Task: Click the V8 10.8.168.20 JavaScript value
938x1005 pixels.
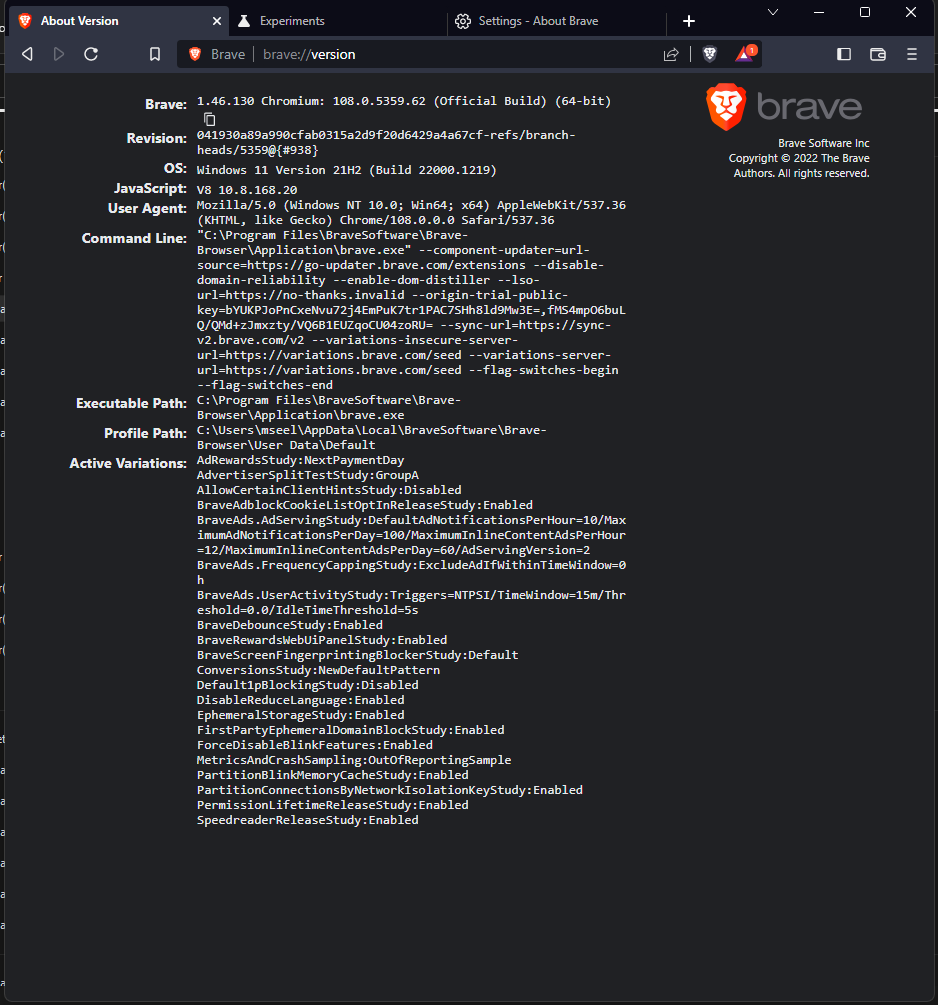Action: (x=247, y=190)
